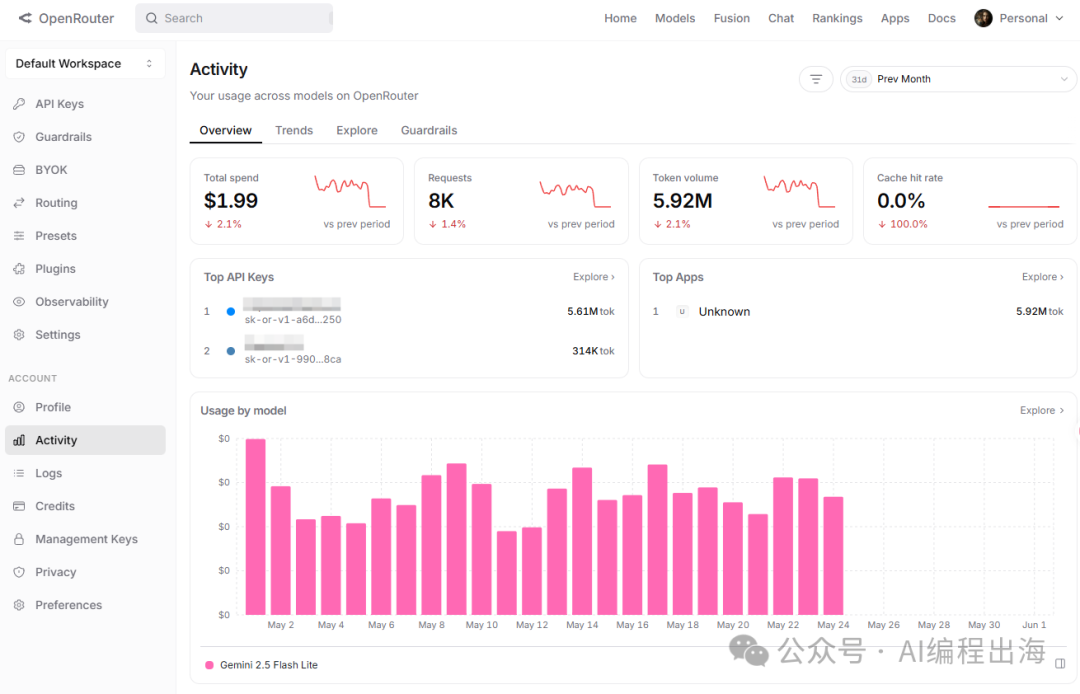Switch to the Overview tab
Screen dimensions: 1080x694
225,130
